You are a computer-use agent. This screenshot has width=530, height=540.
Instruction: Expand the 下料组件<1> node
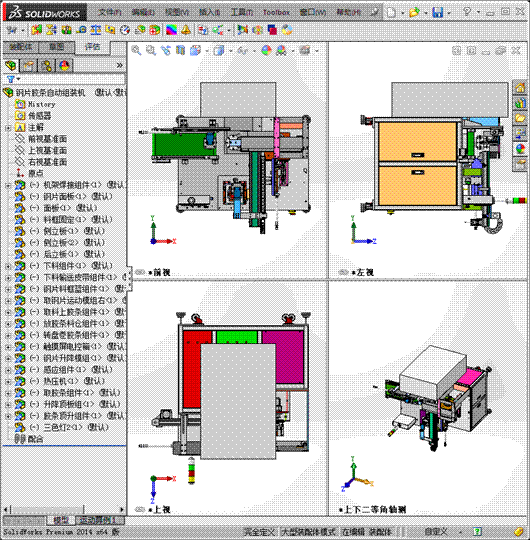[8, 266]
